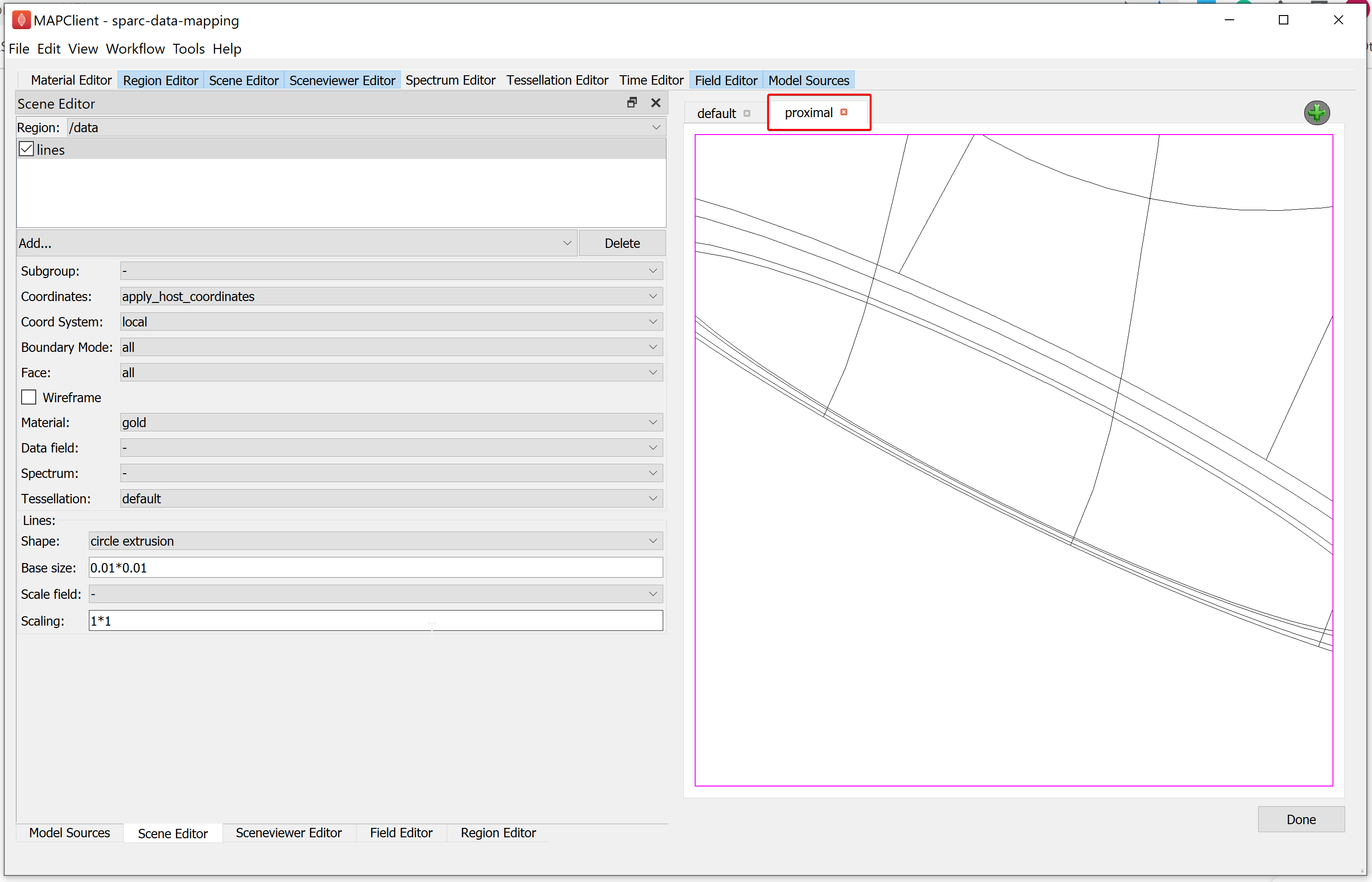
Task: Expand the Subgroup dropdown
Action: tap(392, 271)
